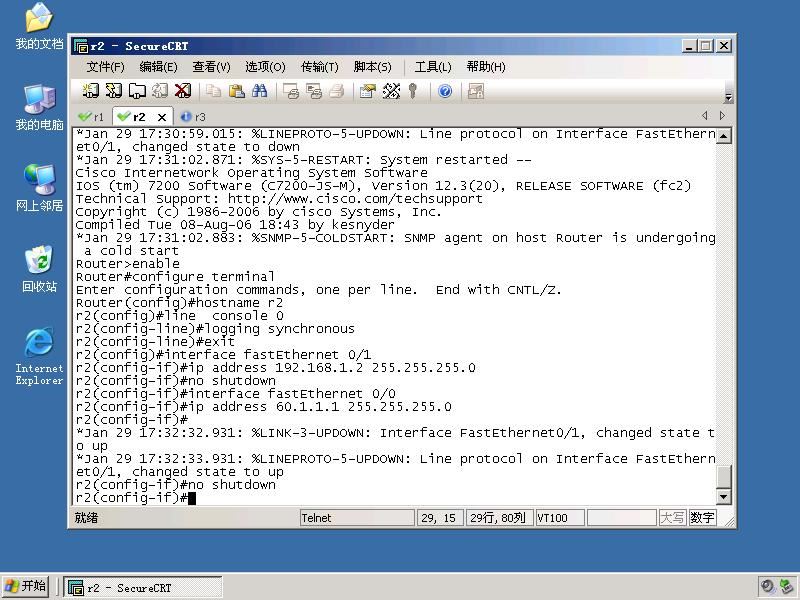This screenshot has height=600, width=800.
Task: Open the 文件(F) menu
Action: [105, 67]
